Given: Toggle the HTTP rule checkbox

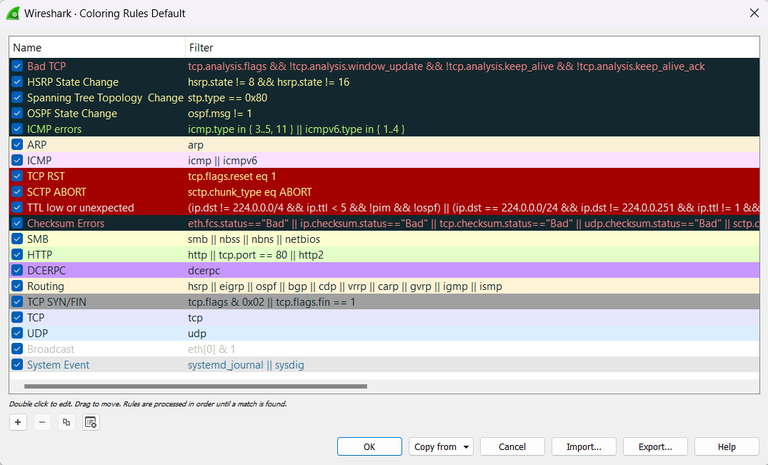Looking at the screenshot, I should [x=17, y=255].
